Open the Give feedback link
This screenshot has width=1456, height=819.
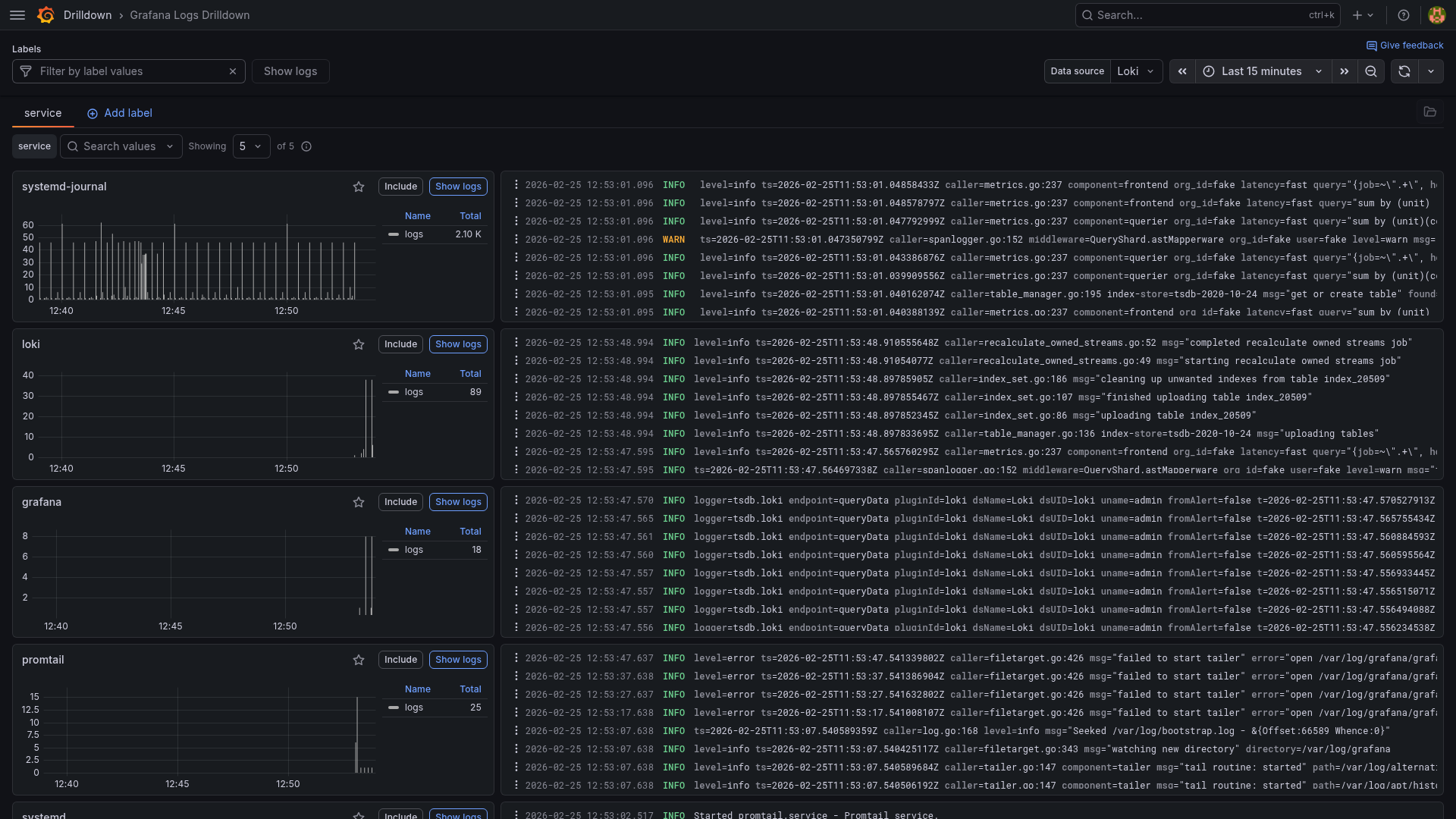pyautogui.click(x=1404, y=45)
